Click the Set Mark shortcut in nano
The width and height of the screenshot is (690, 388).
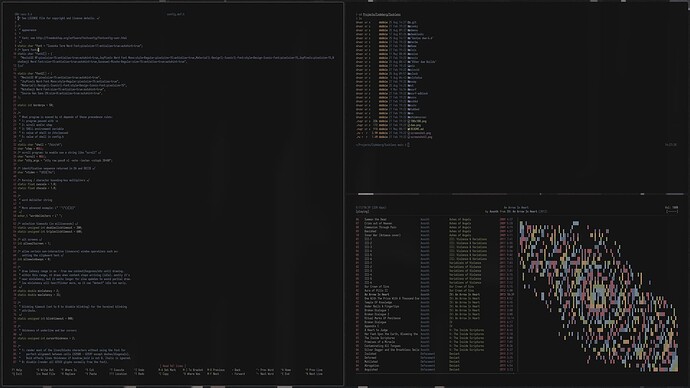coord(167,370)
